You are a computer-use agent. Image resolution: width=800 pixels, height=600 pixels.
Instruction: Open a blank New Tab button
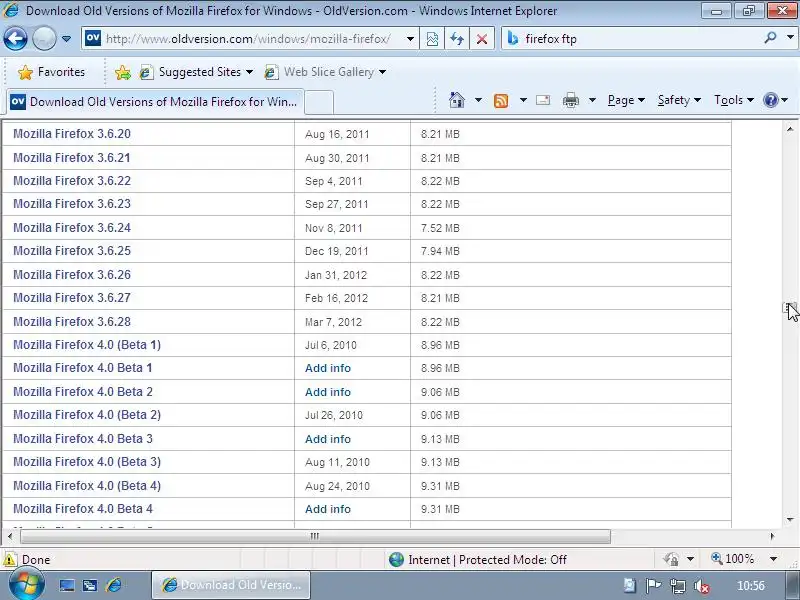click(319, 102)
